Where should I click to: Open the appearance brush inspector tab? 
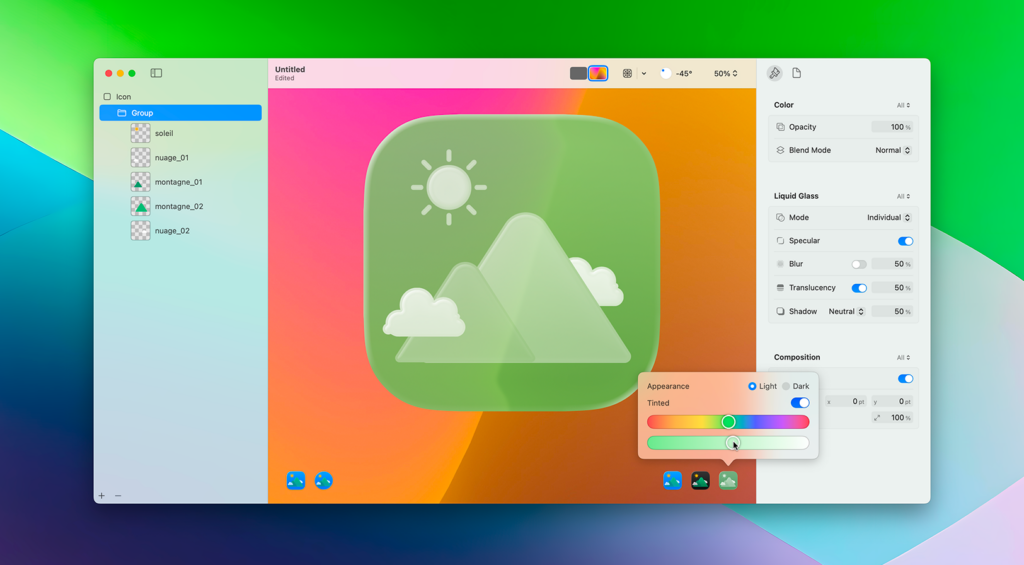[x=775, y=73]
